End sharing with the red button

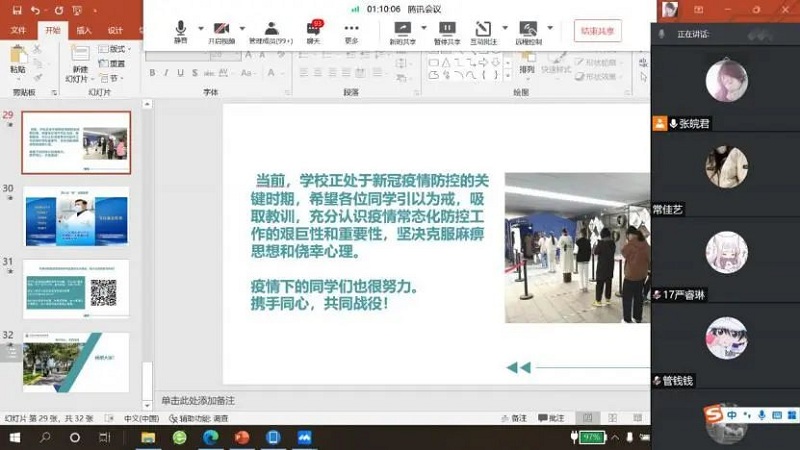597,31
